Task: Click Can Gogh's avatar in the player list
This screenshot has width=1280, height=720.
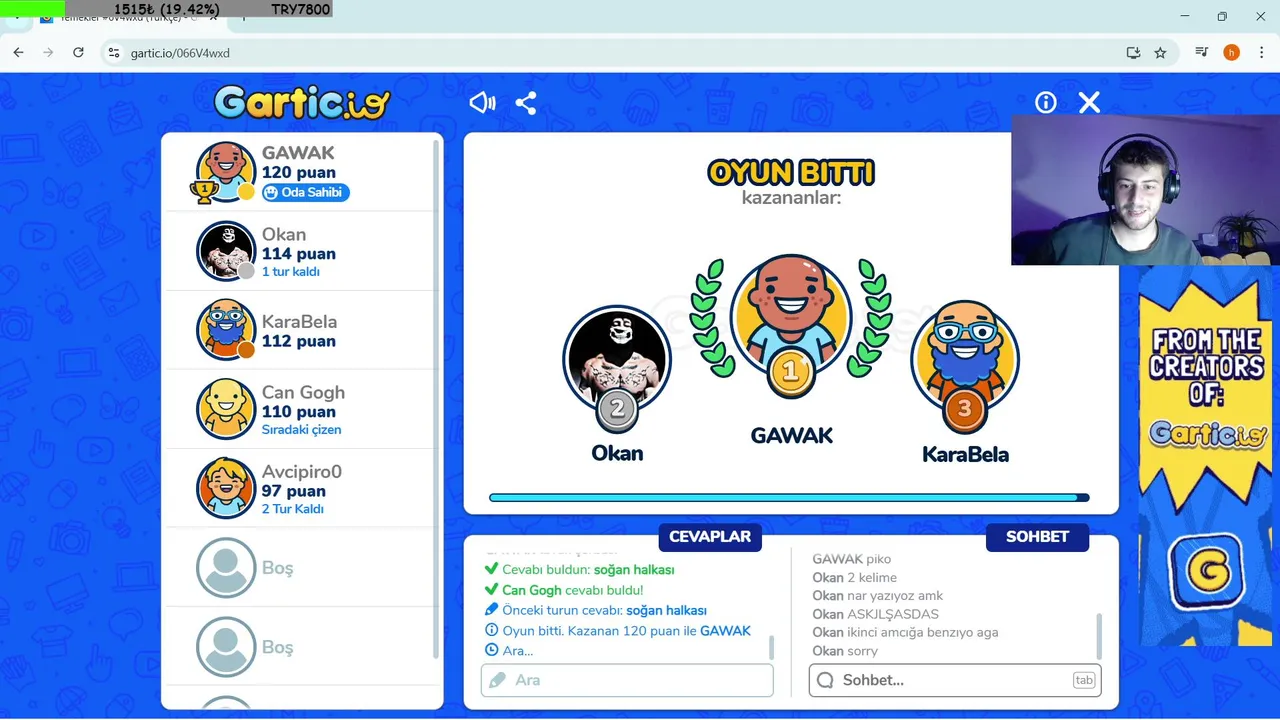Action: pyautogui.click(x=226, y=408)
